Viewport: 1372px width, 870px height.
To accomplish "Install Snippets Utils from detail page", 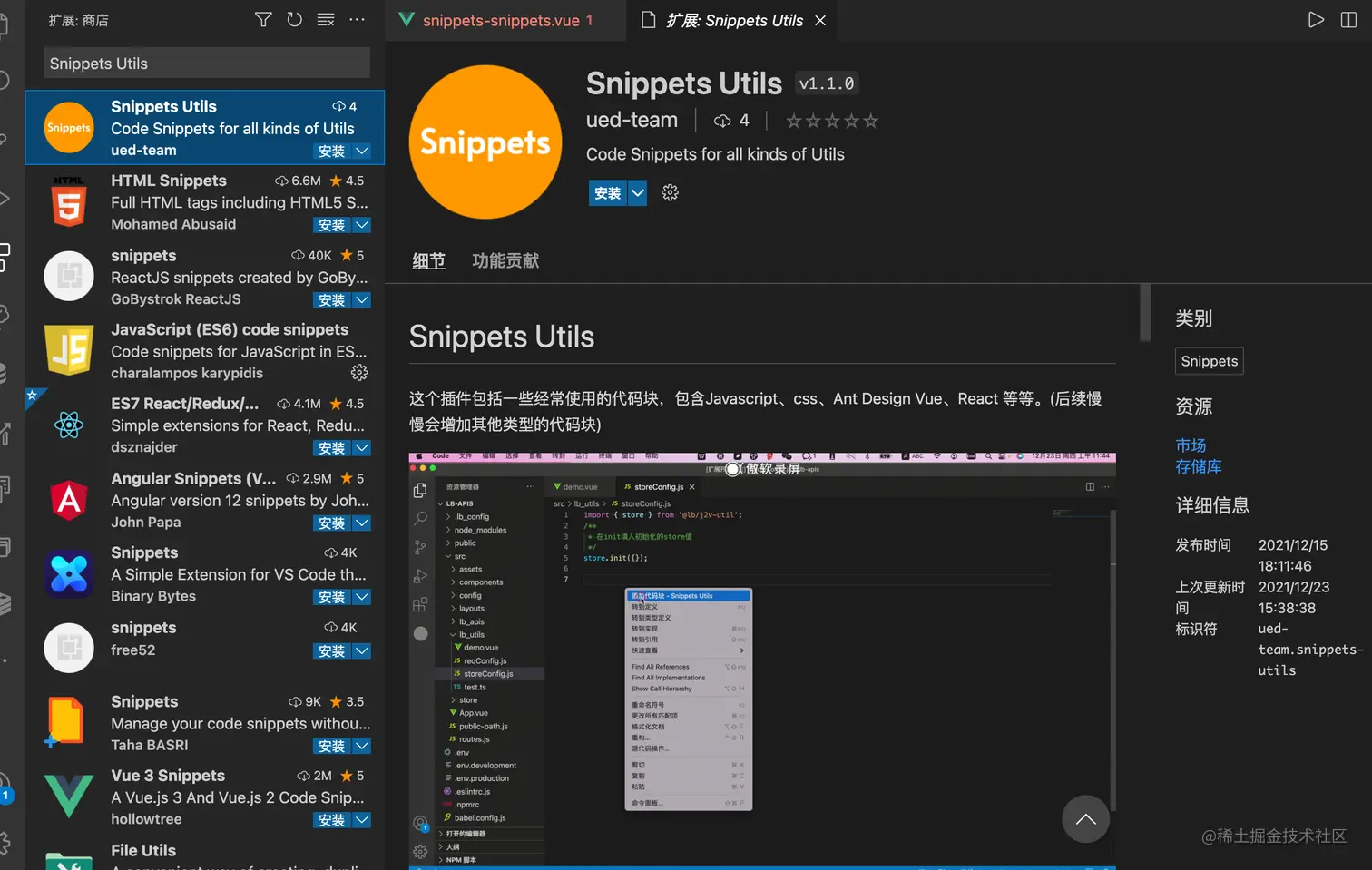I will coord(607,192).
